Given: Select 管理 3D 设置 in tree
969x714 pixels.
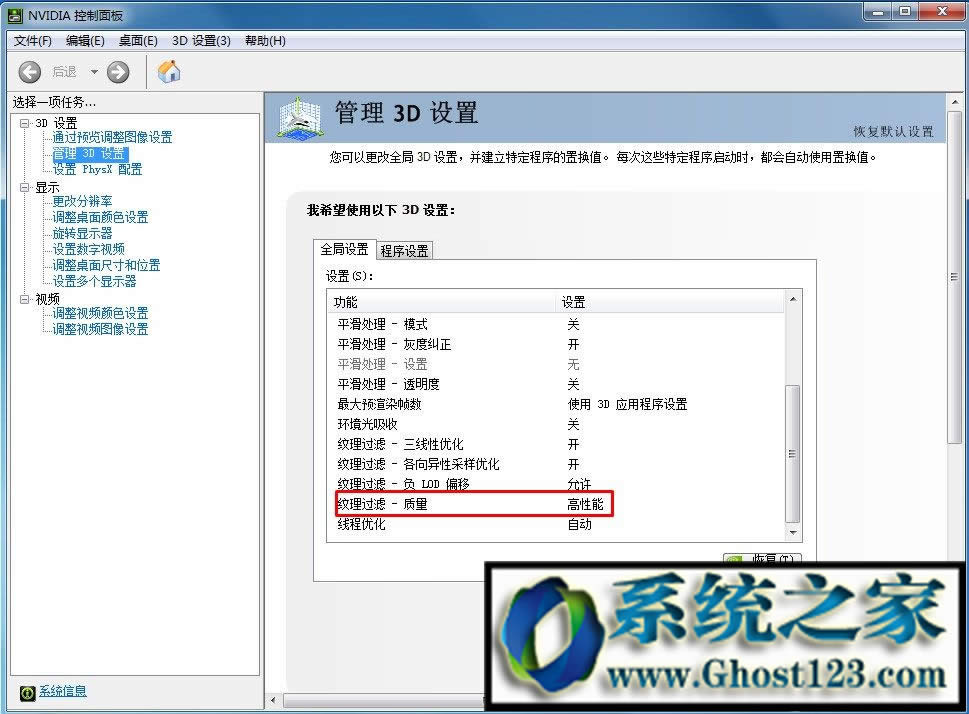Looking at the screenshot, I should tap(90, 153).
